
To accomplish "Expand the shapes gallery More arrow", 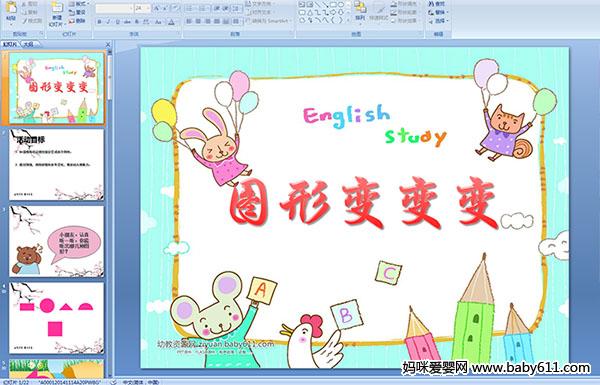I will tap(349, 20).
